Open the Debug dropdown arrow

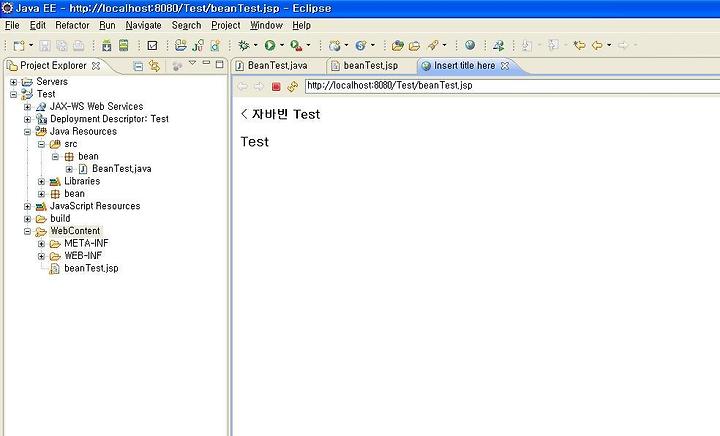click(x=255, y=45)
